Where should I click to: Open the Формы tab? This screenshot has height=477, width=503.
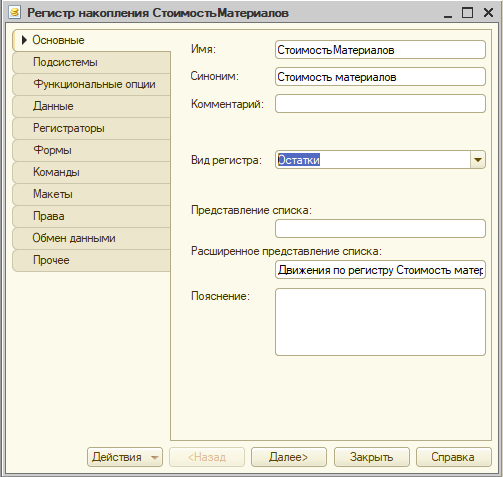click(x=91, y=150)
